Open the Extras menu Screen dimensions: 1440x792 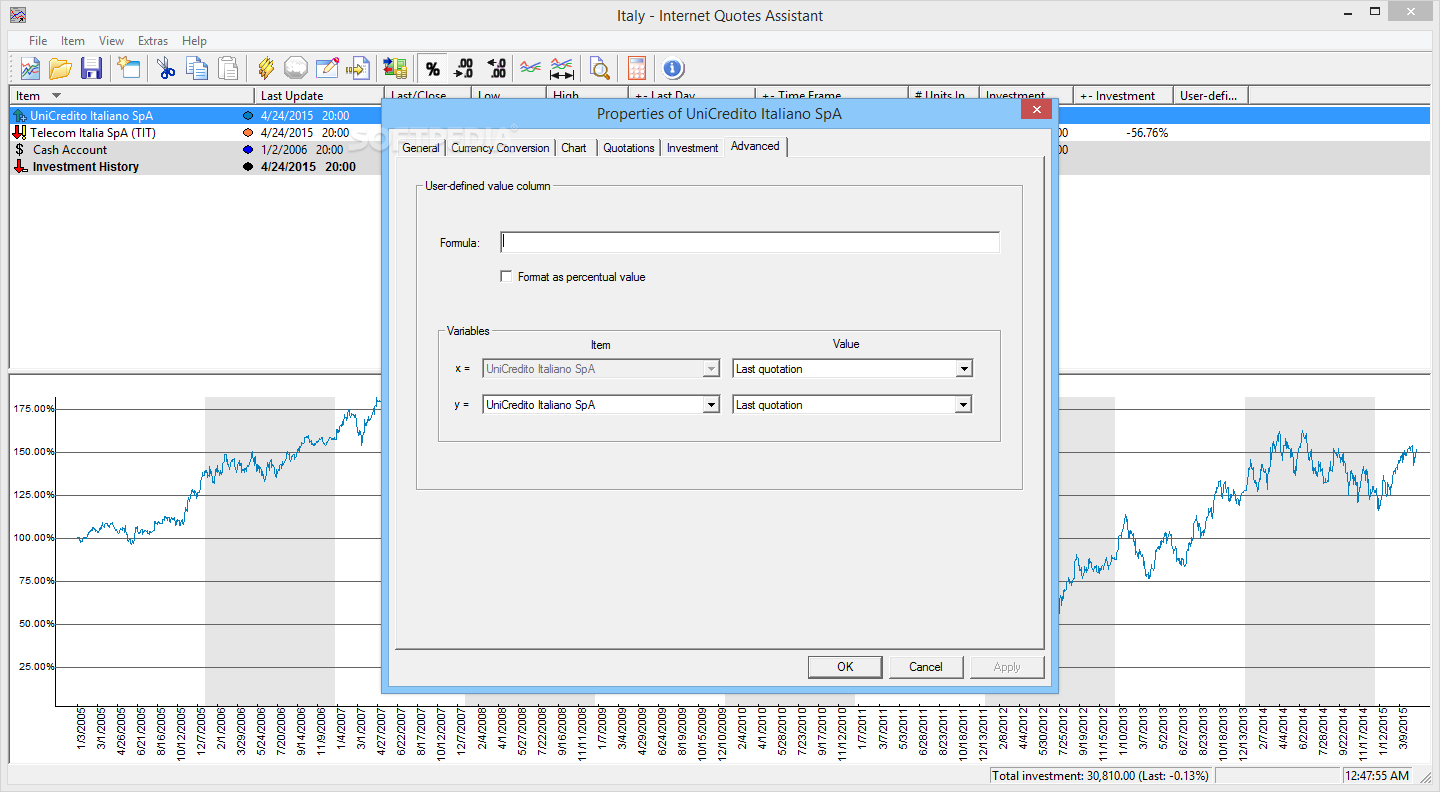(153, 41)
